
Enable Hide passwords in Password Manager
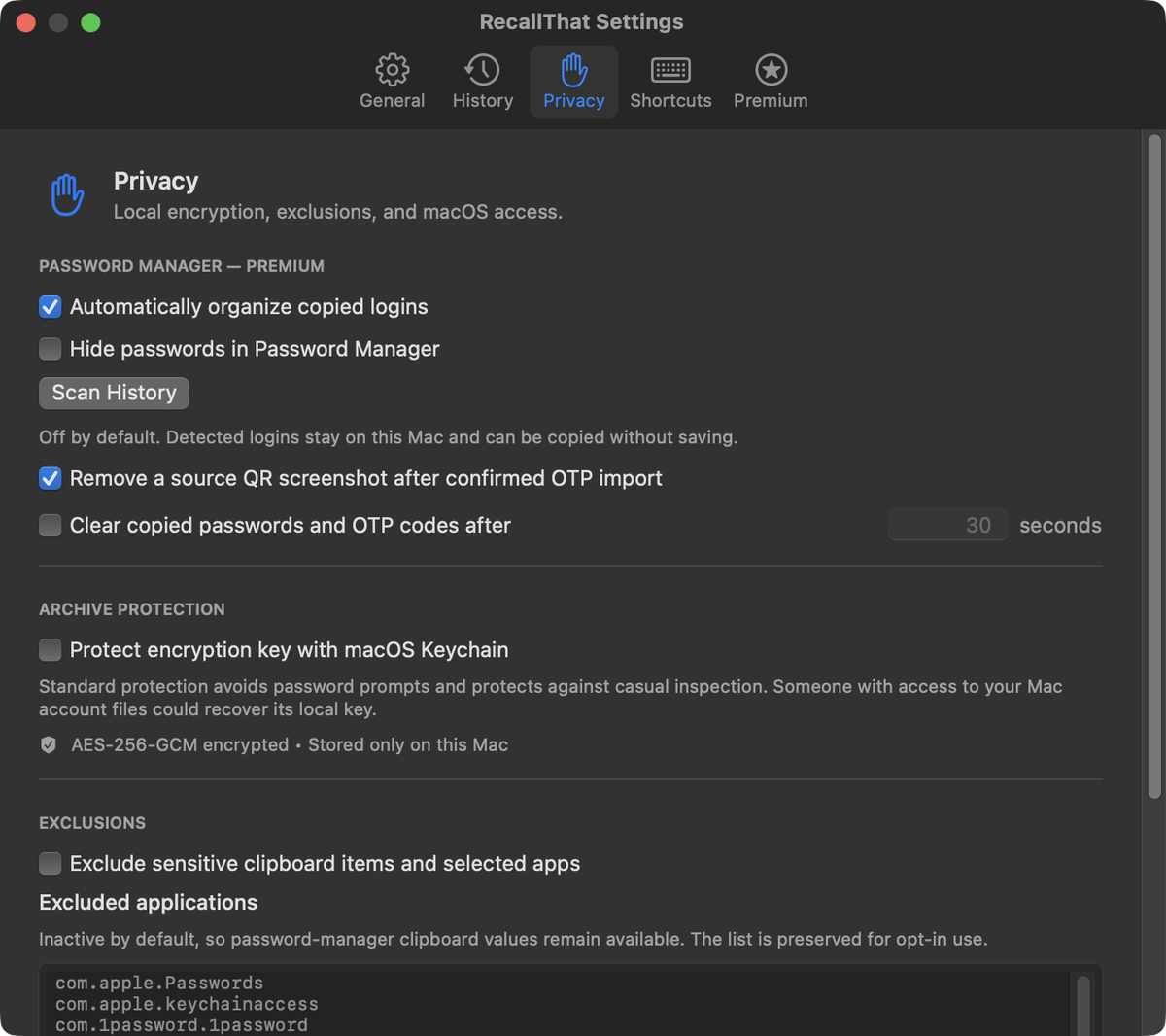pyautogui.click(x=51, y=349)
